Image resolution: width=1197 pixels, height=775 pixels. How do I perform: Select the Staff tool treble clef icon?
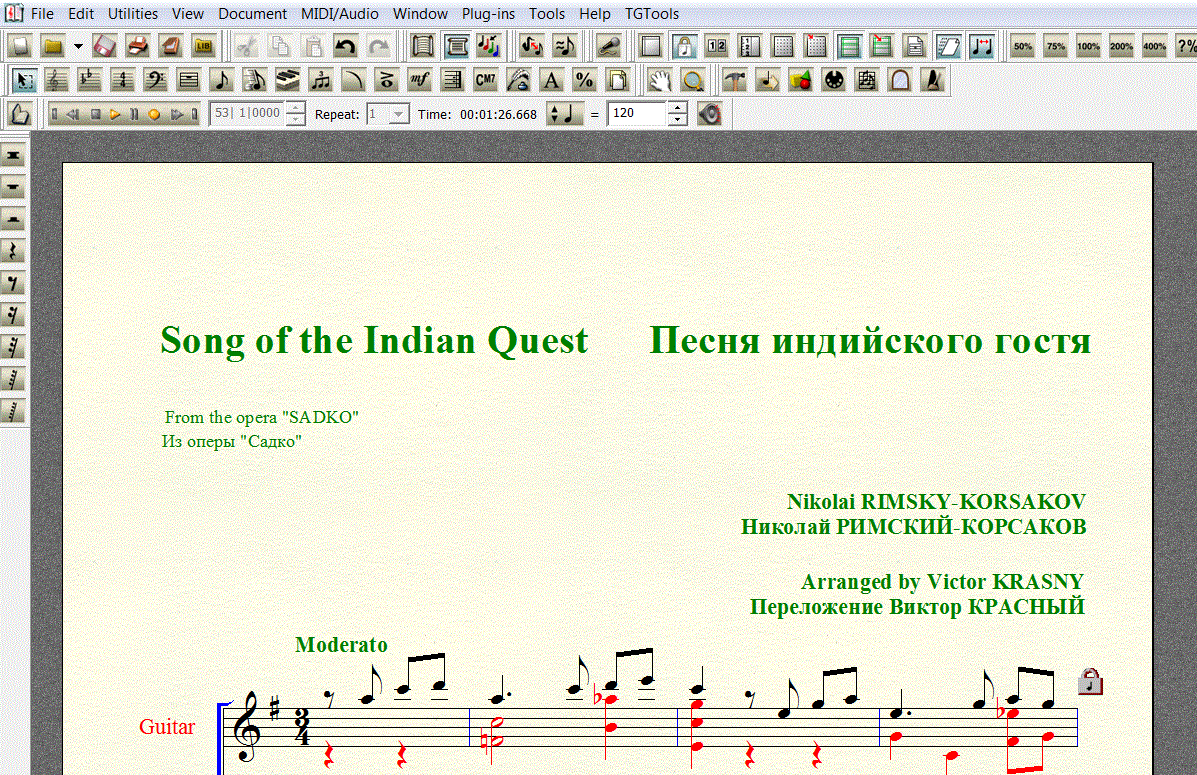tap(56, 80)
